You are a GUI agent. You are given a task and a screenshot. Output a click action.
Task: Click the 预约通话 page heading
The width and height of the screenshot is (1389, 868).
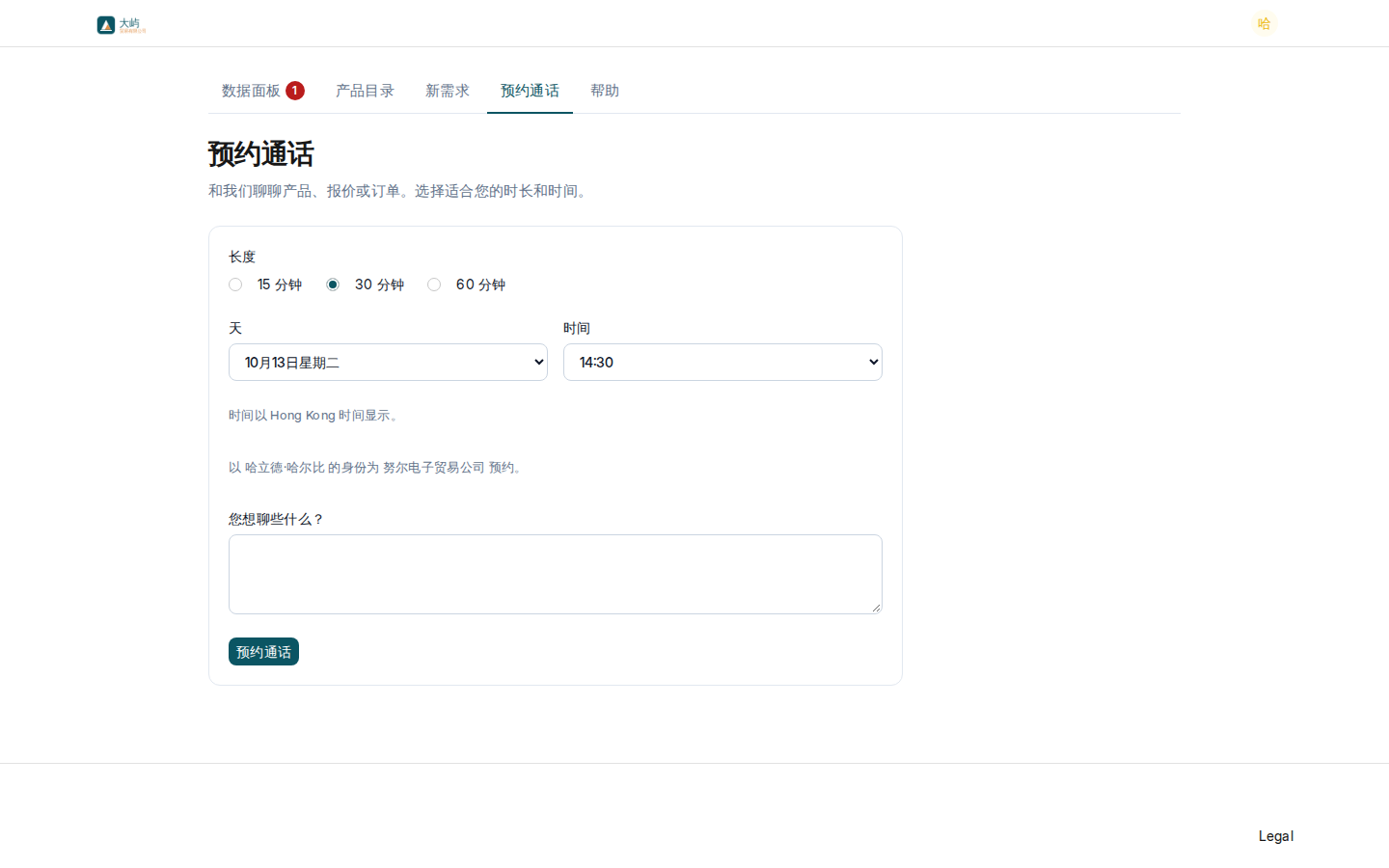click(x=260, y=154)
